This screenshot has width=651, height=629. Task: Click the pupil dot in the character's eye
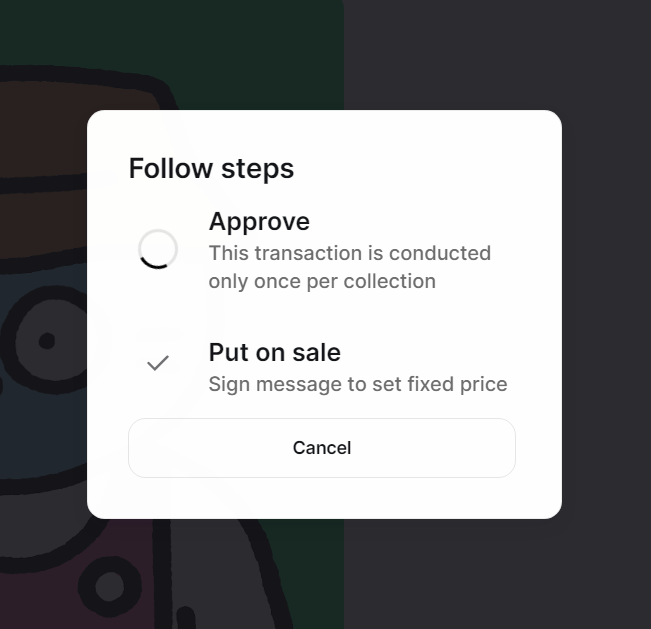pyautogui.click(x=47, y=341)
